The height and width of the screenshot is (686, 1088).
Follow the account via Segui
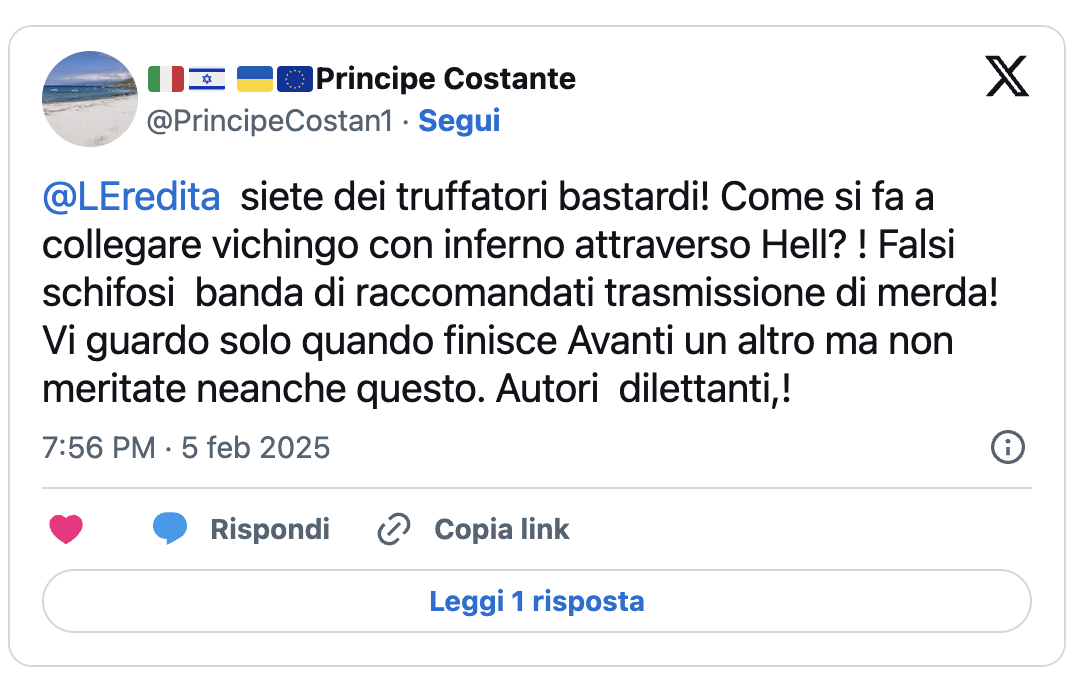(459, 121)
